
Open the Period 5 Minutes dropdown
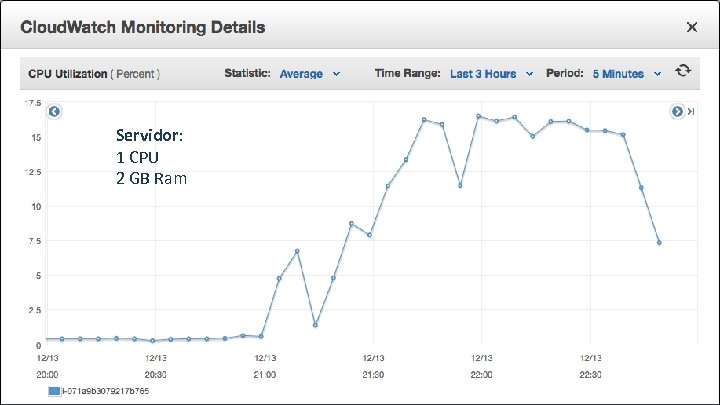(627, 73)
